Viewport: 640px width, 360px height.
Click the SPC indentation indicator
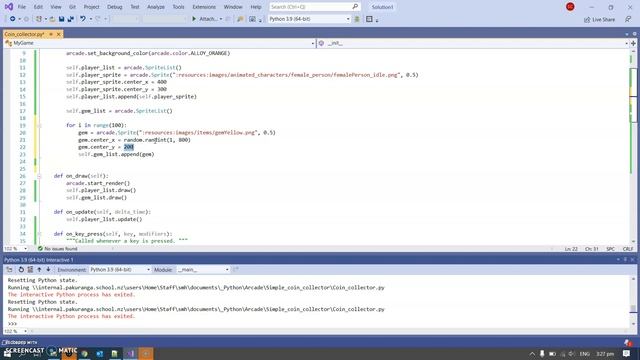tap(610, 249)
